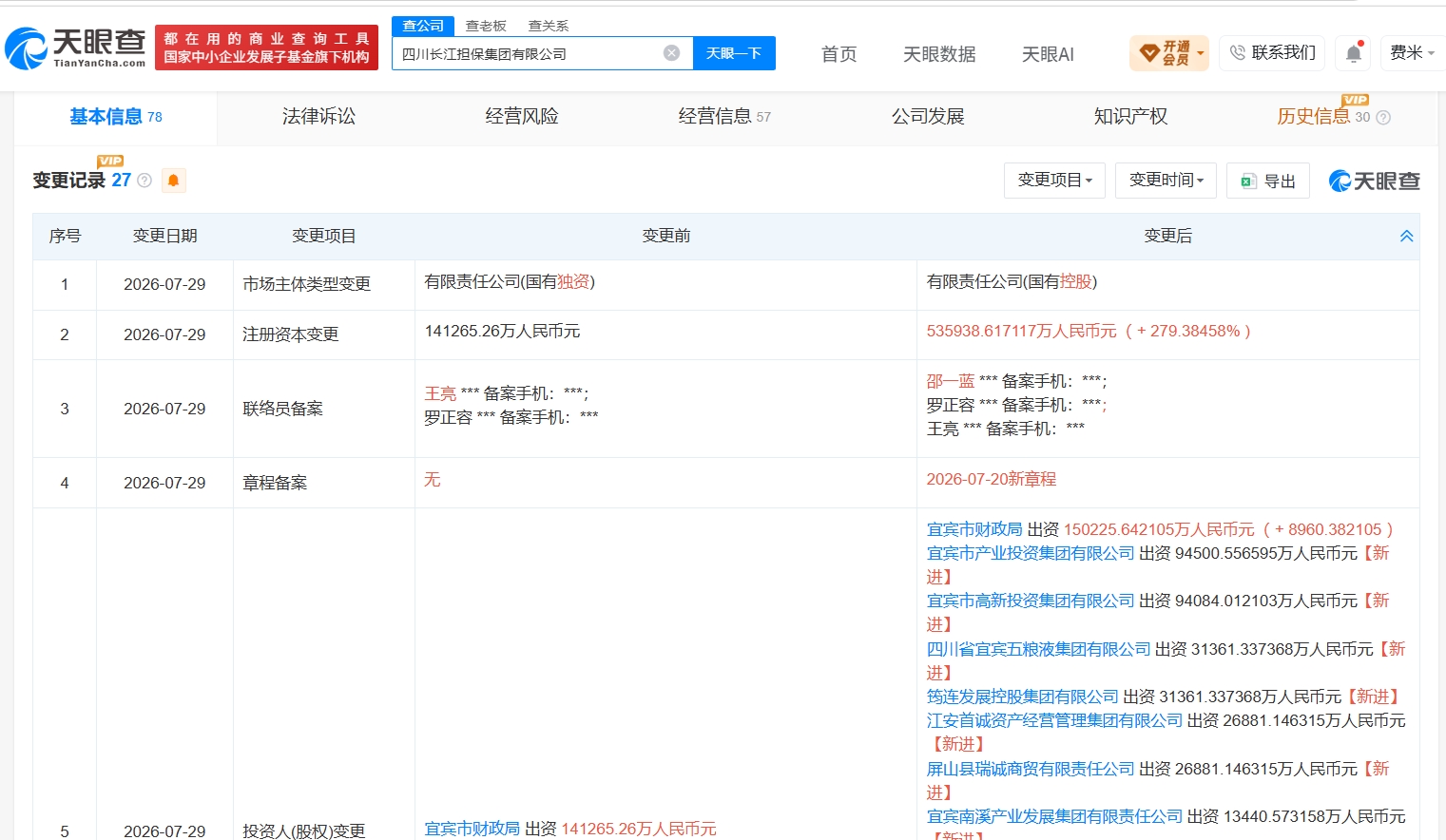Image resolution: width=1446 pixels, height=840 pixels.
Task: Open notifications bell icon in header
Action: coord(1354,53)
